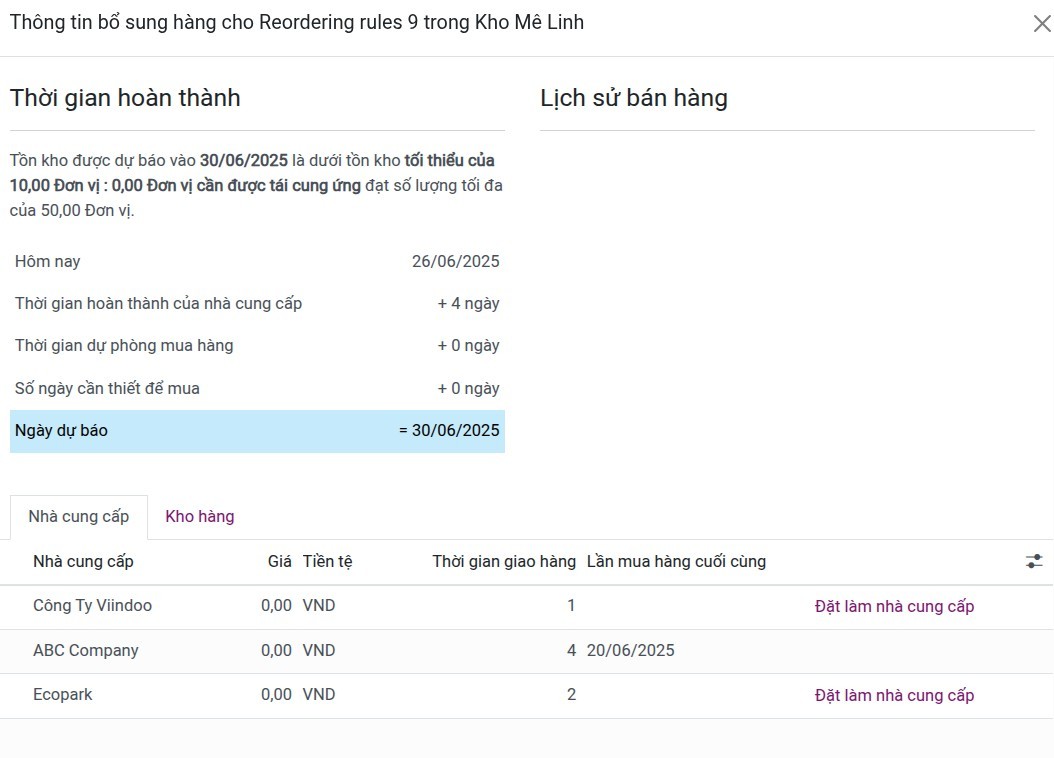The image size is (1054, 758).
Task: Click Đặt làm nhà cung cấp for Công Ty Viindoo
Action: coord(894,606)
